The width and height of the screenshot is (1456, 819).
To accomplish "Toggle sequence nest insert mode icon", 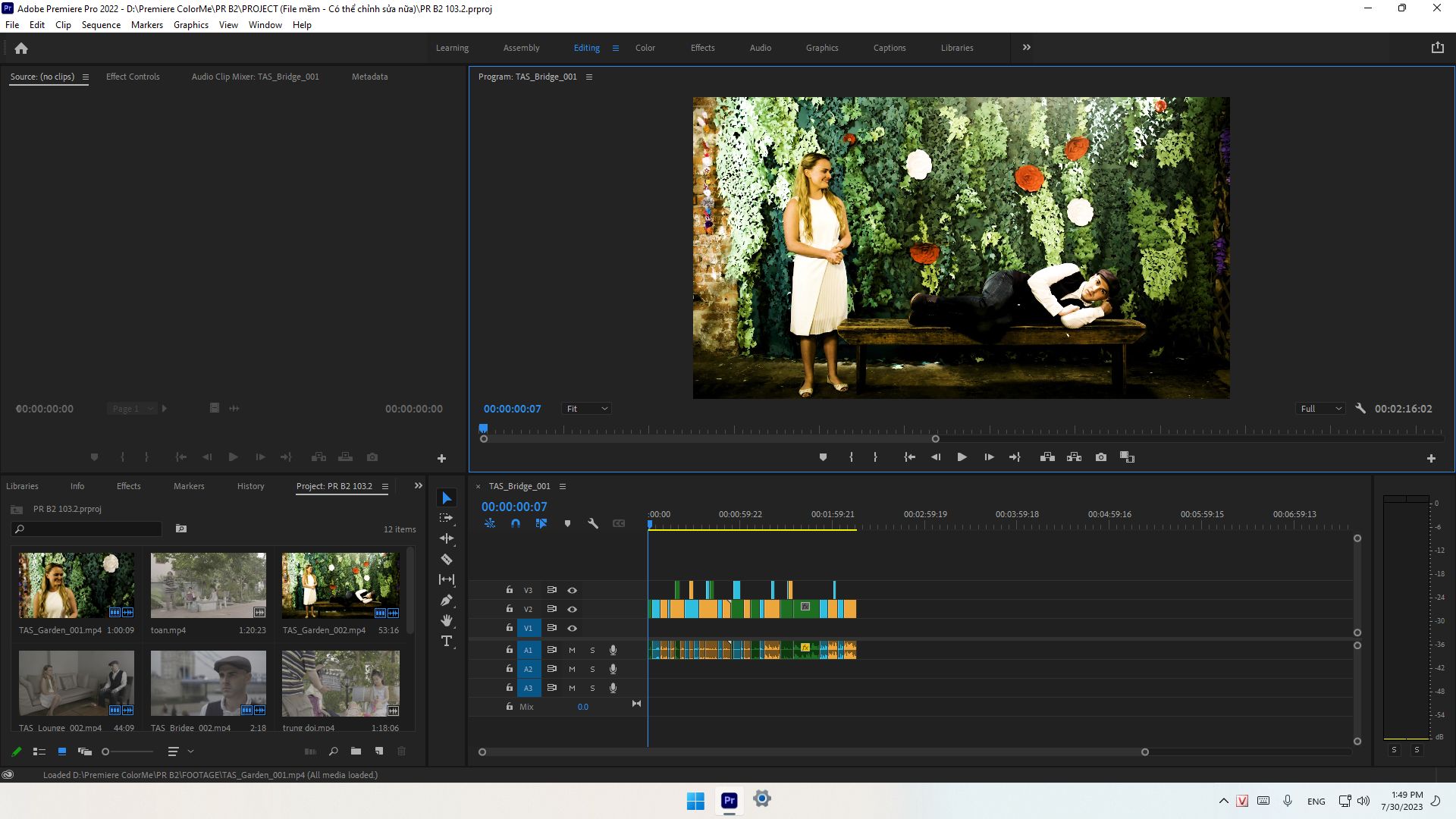I will point(490,523).
